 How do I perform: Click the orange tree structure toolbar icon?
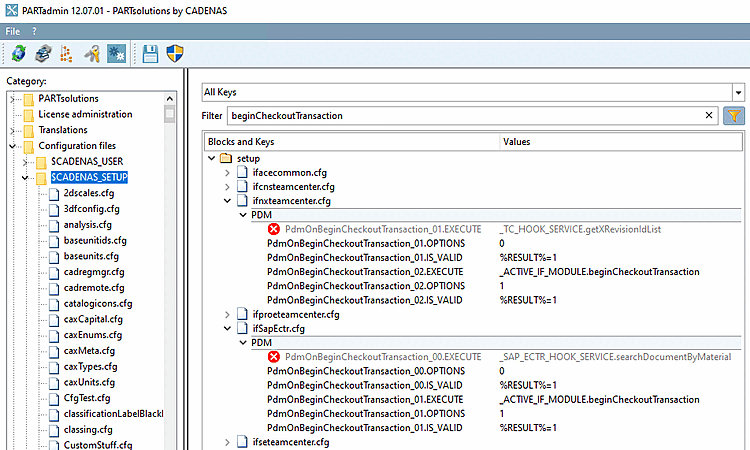67,54
